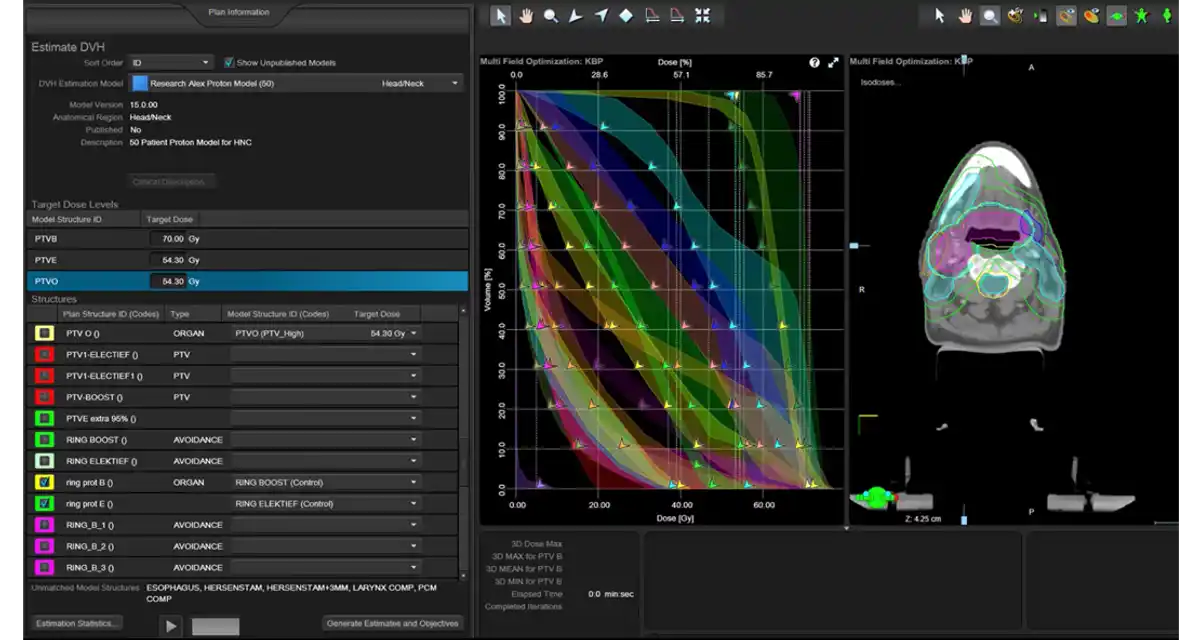Screen dimensions: 1201x640
Task: Click the magnifier zoom tool in DVH toolbar
Action: pyautogui.click(x=551, y=15)
